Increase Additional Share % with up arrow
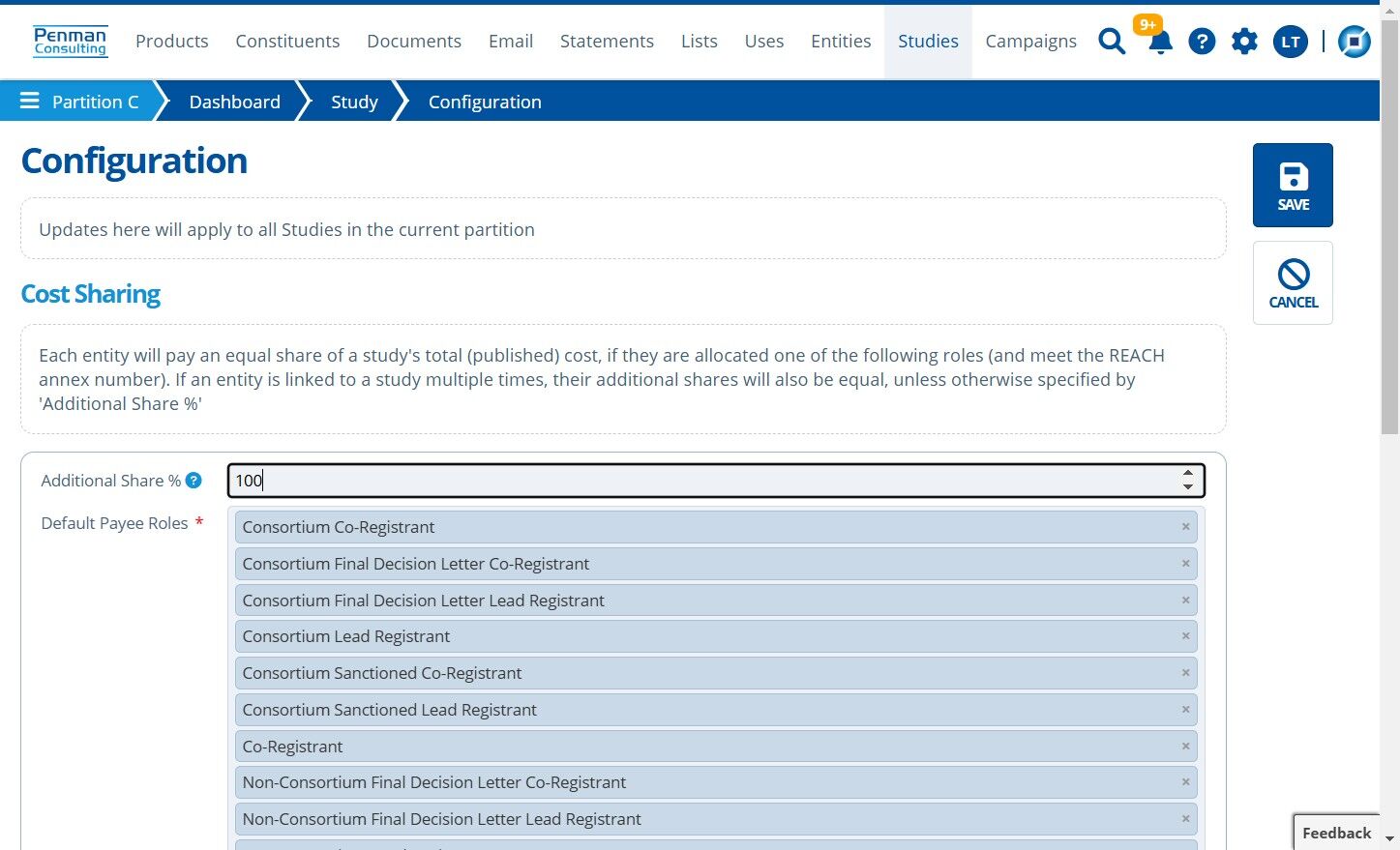Viewport: 1400px width, 850px height. [1188, 474]
